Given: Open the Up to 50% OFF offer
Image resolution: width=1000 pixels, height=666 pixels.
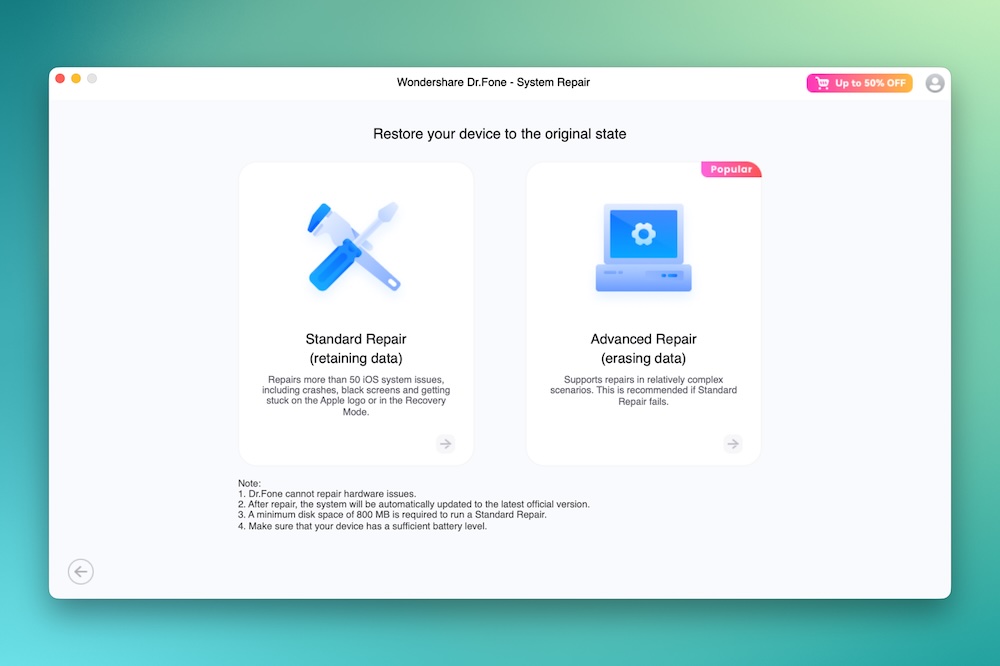Looking at the screenshot, I should coord(860,83).
